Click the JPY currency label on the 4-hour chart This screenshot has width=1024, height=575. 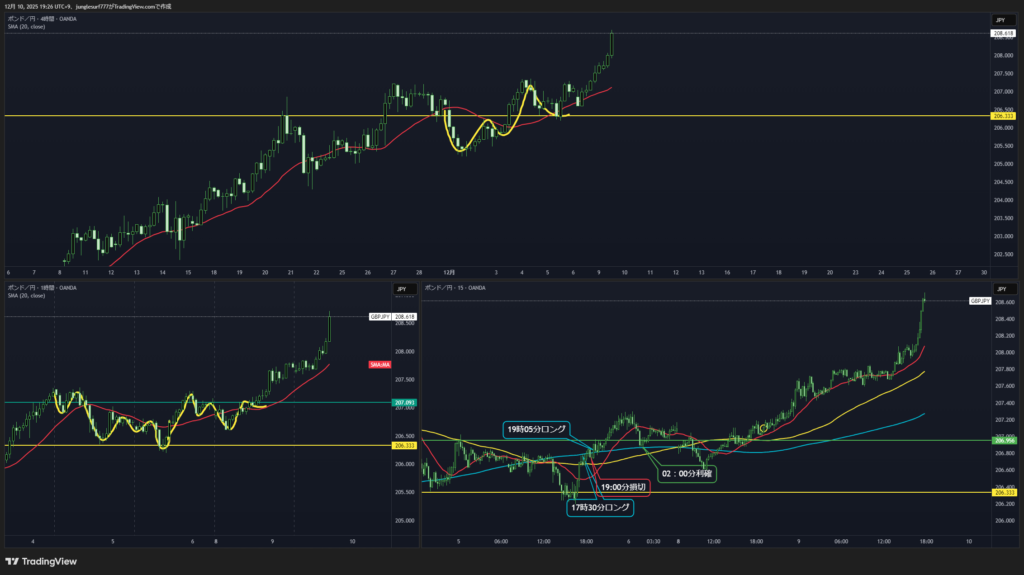(1001, 20)
